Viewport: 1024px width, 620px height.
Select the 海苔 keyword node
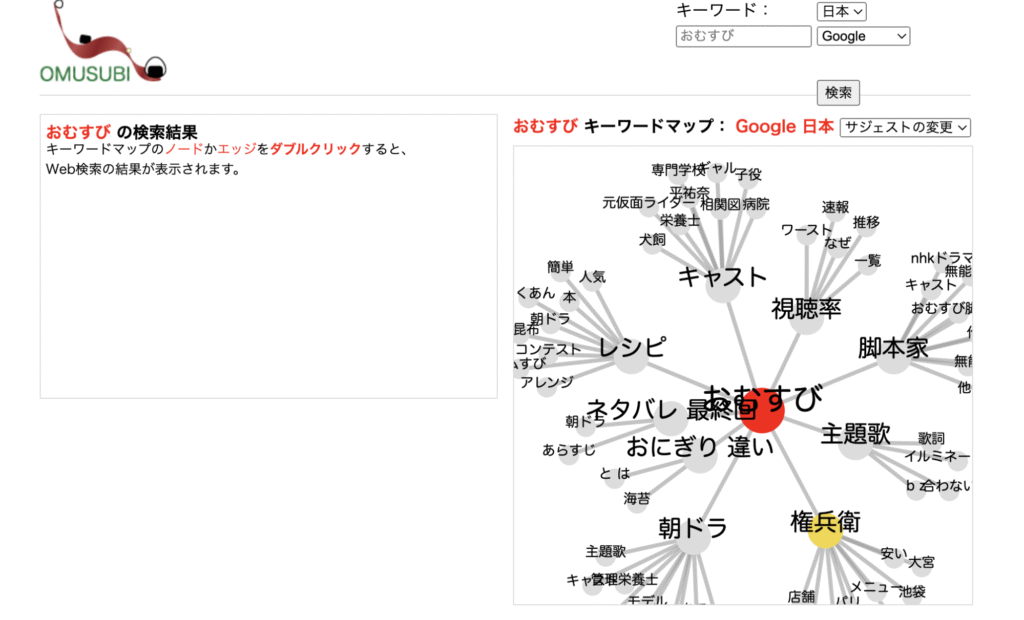click(x=637, y=498)
